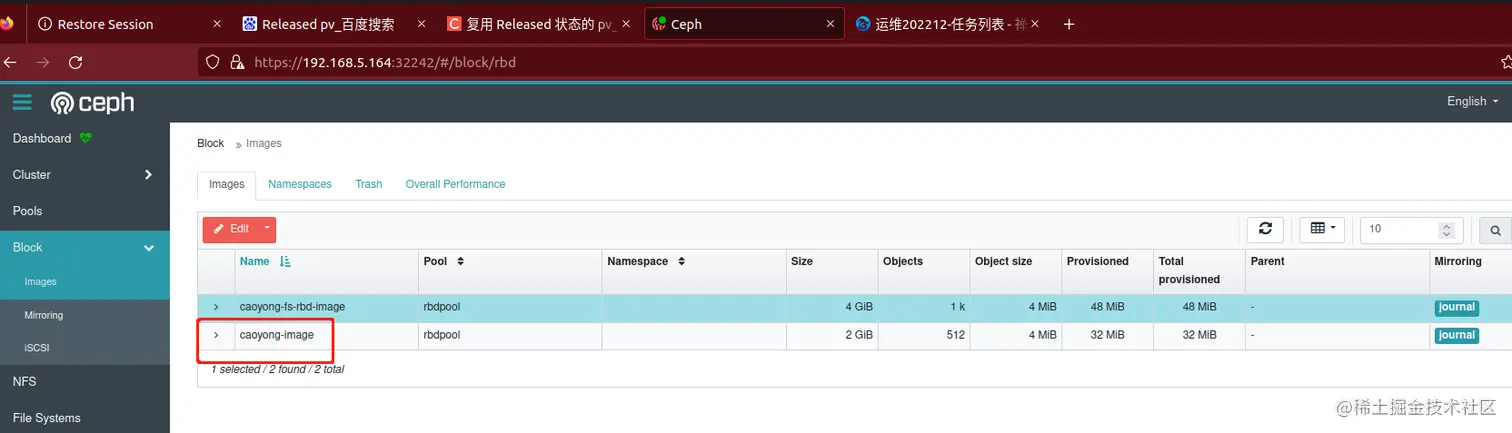1512x433 pixels.
Task: Click the journal badge for caoyong-image
Action: 1456,336
